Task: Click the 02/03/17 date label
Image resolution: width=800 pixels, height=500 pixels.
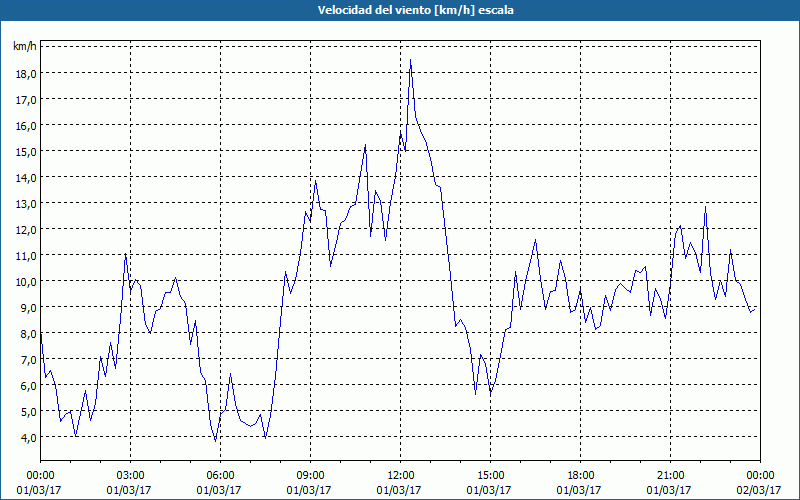Action: tap(759, 490)
